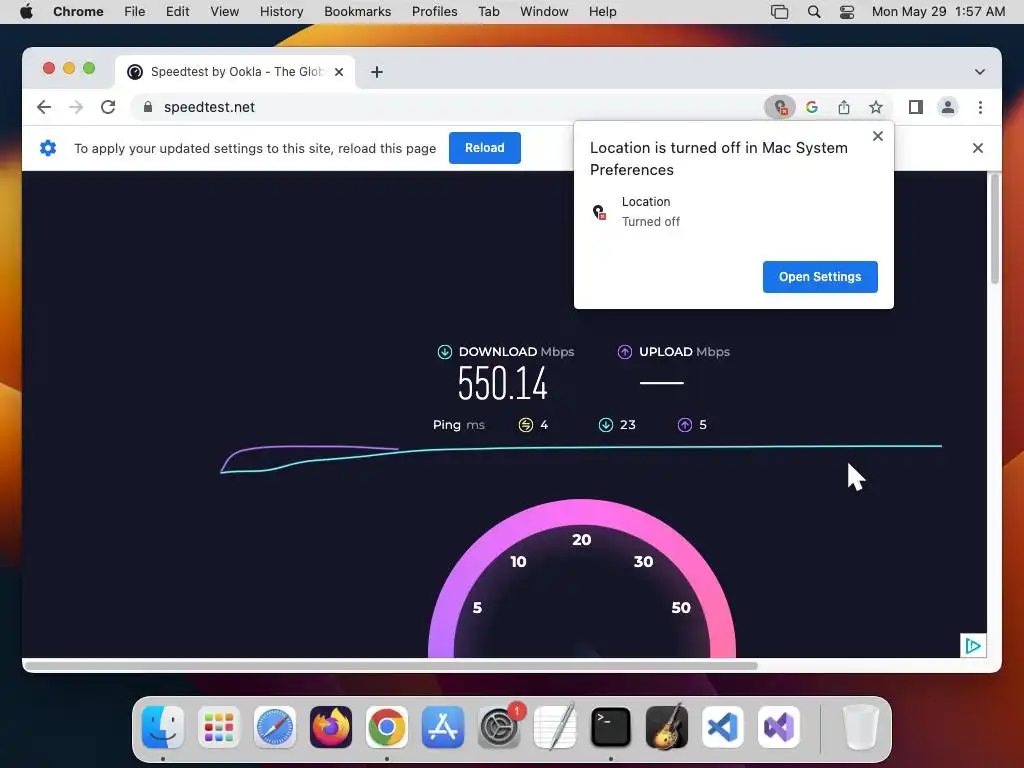Open Visual Studio Code from the Dock
The image size is (1024, 768).
pyautogui.click(x=723, y=727)
